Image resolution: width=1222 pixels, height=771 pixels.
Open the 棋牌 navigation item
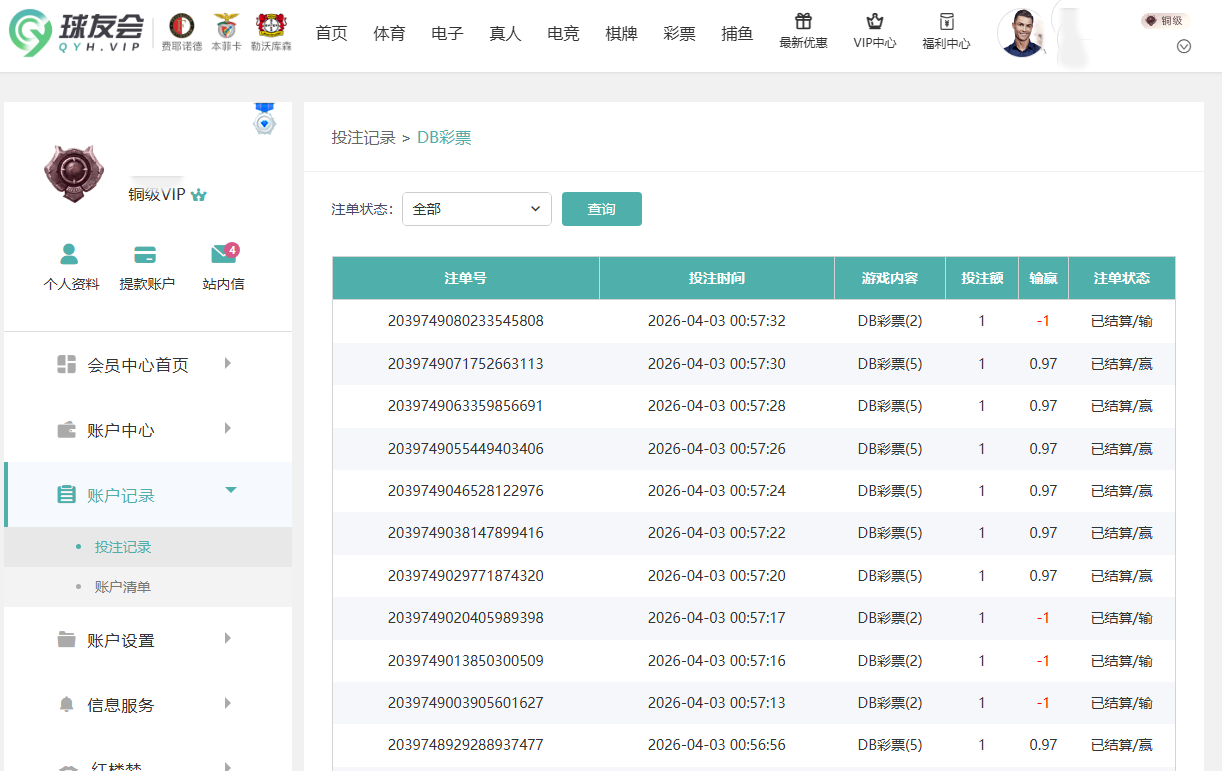coord(621,32)
